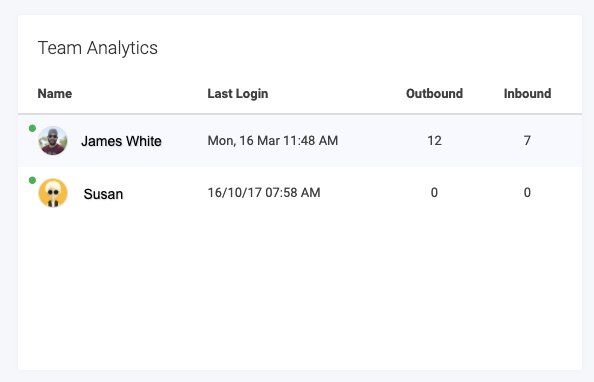Click Susan's yellow cartoon avatar
Screen dimensions: 594x382
click(x=53, y=193)
